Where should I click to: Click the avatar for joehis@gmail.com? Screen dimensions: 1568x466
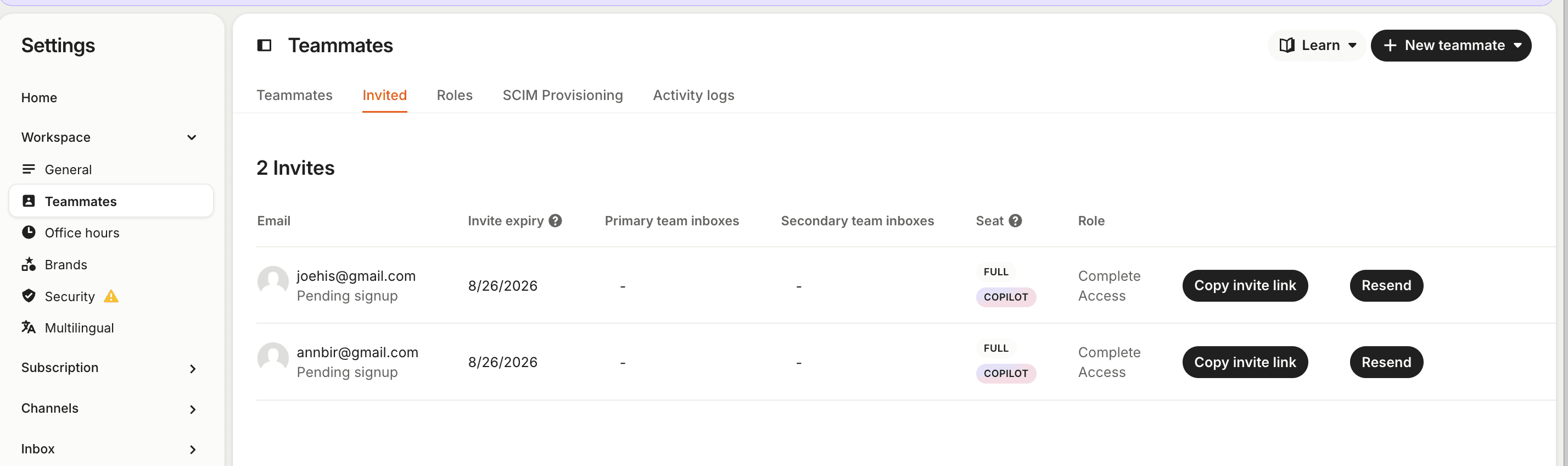[273, 281]
